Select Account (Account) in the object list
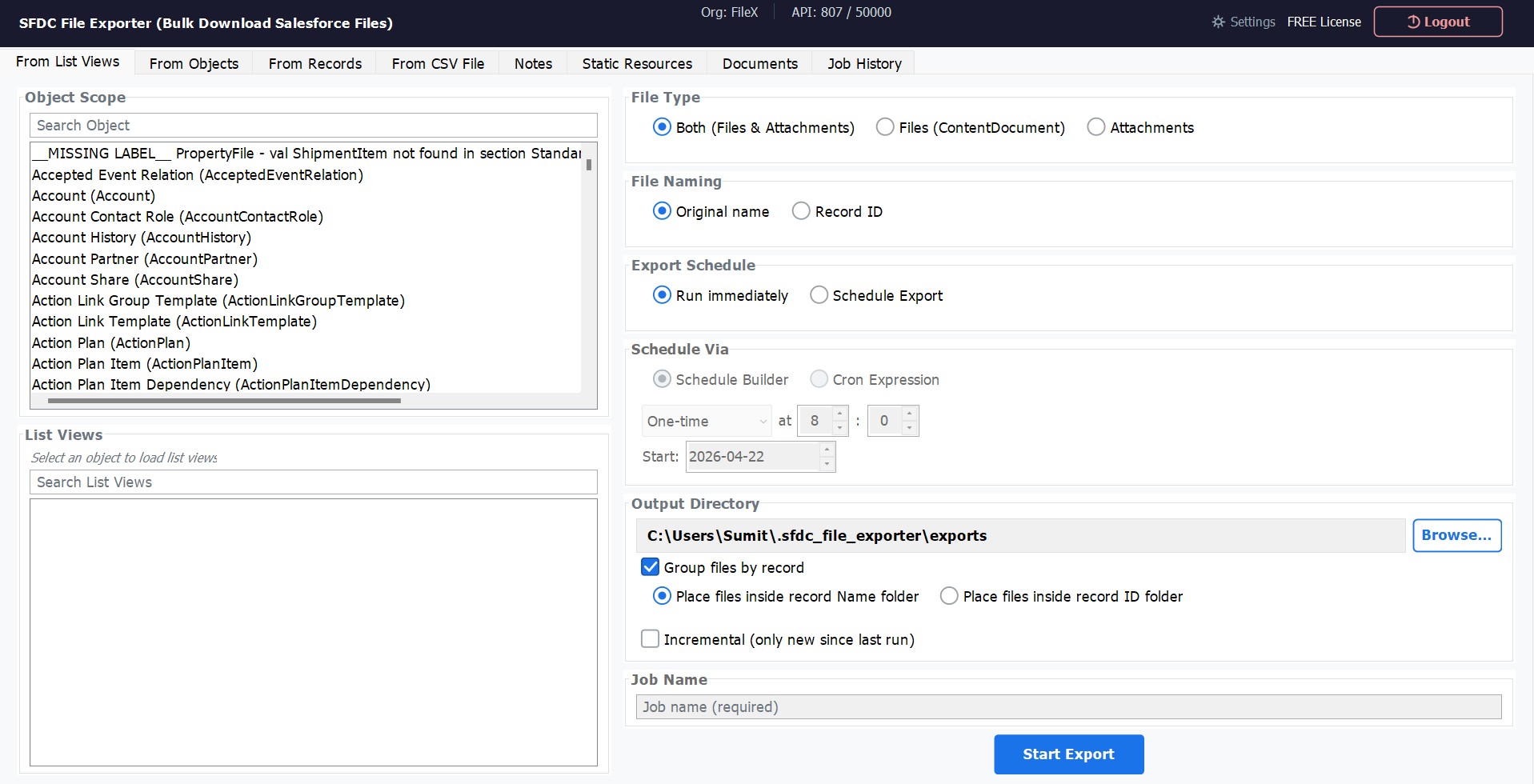 click(94, 195)
